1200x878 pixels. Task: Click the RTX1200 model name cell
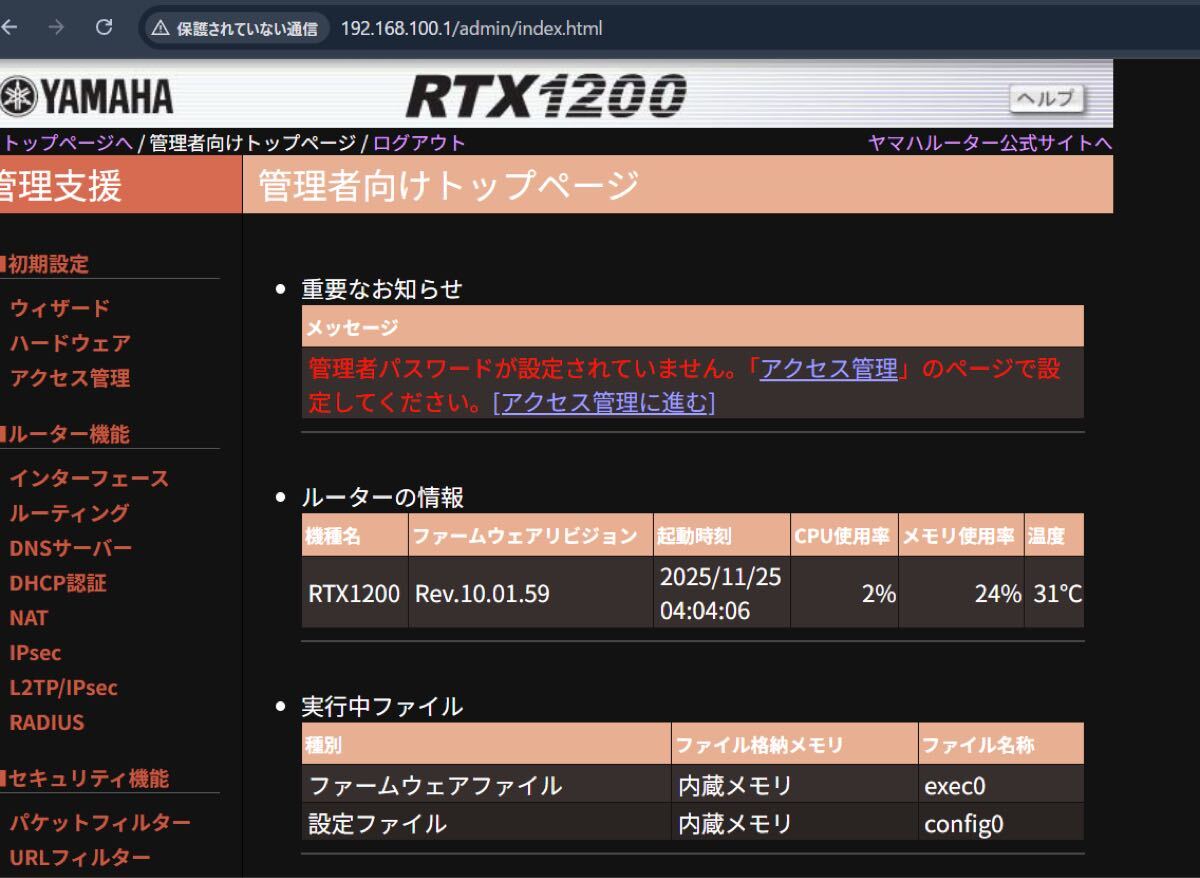(x=354, y=593)
